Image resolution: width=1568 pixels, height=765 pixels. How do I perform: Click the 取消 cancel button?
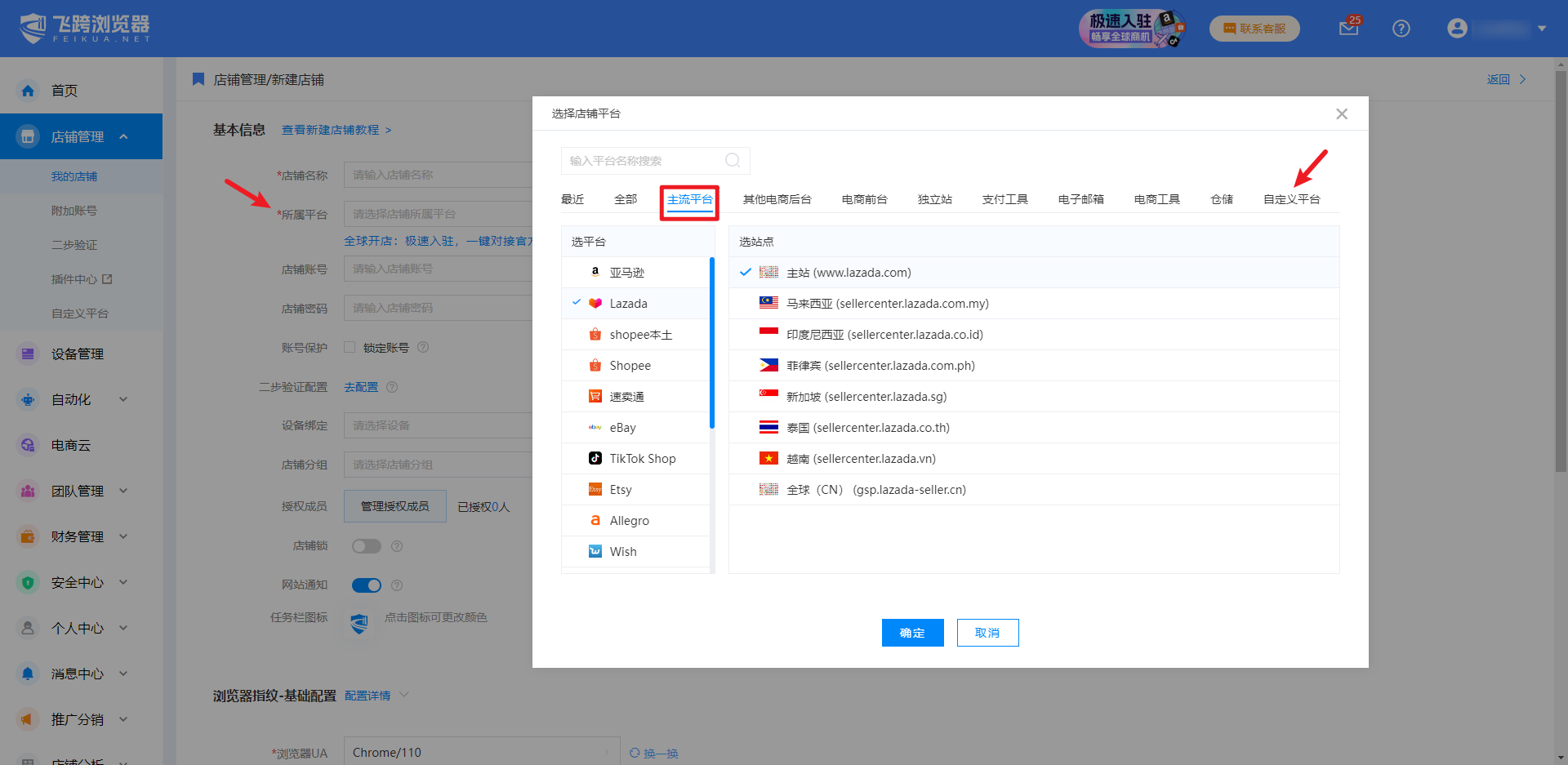(988, 633)
